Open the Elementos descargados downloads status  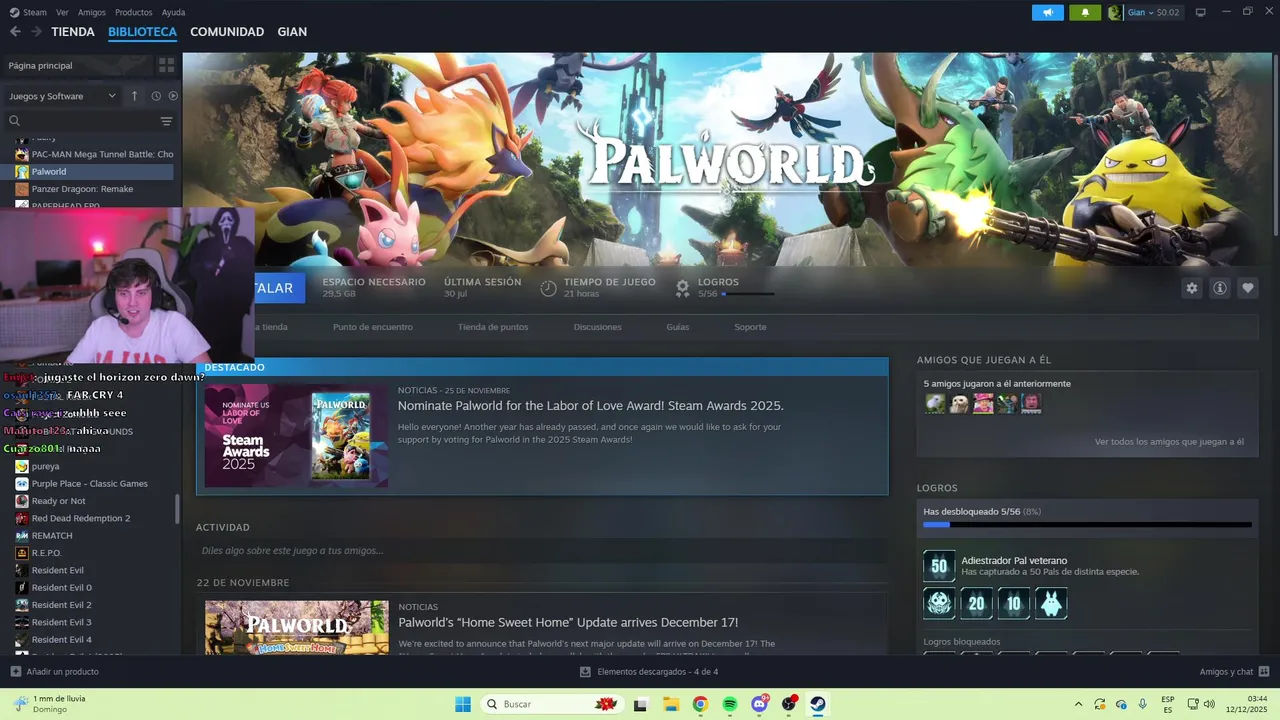649,672
